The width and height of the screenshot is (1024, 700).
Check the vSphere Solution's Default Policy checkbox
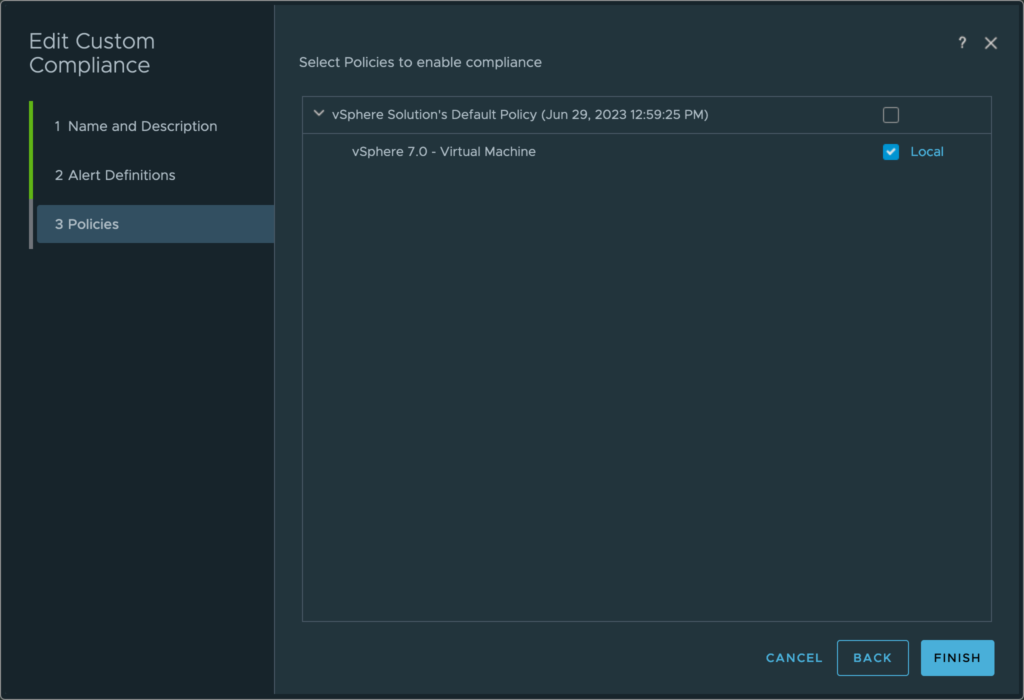(x=891, y=115)
